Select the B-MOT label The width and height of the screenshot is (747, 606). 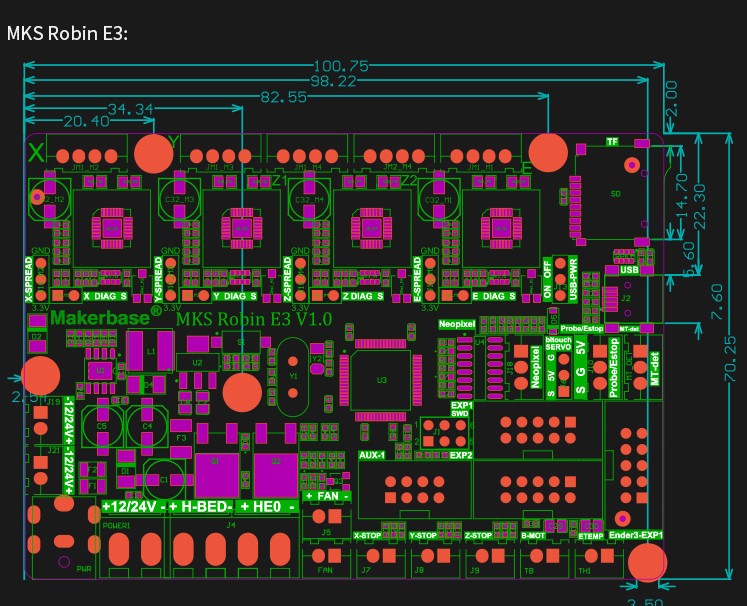coord(533,535)
